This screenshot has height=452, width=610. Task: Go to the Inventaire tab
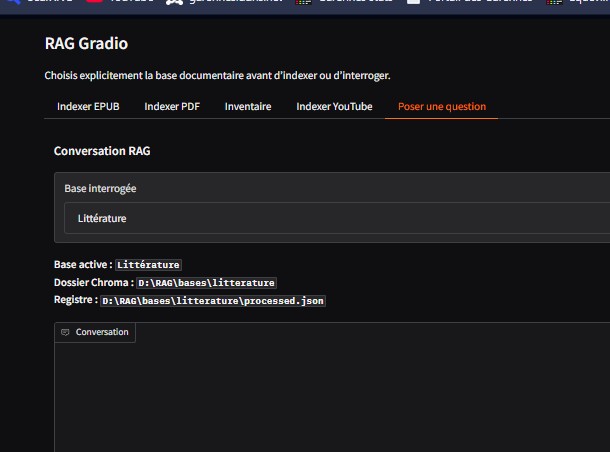[248, 107]
